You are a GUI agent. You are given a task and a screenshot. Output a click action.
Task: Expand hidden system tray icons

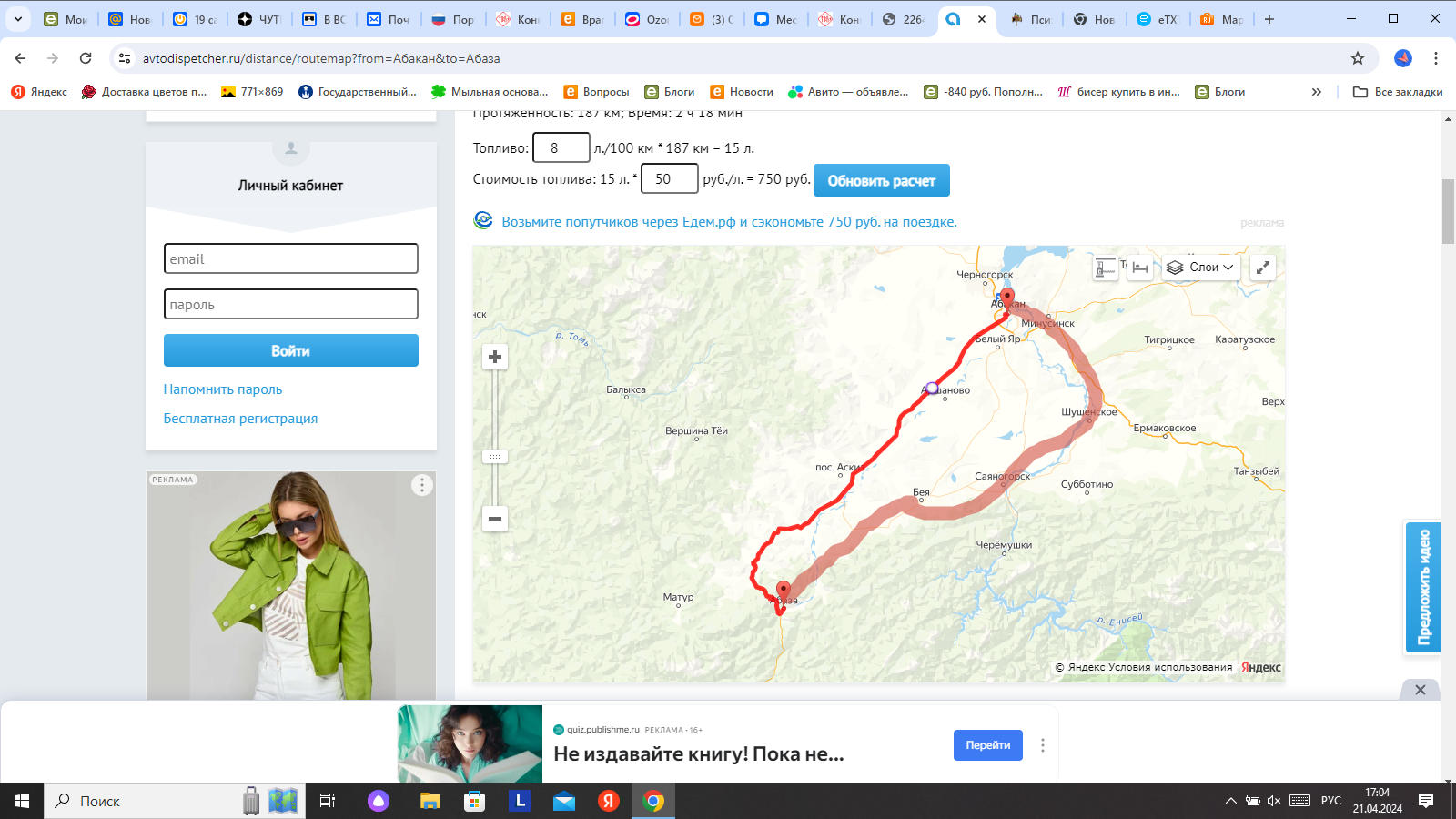tap(1230, 801)
